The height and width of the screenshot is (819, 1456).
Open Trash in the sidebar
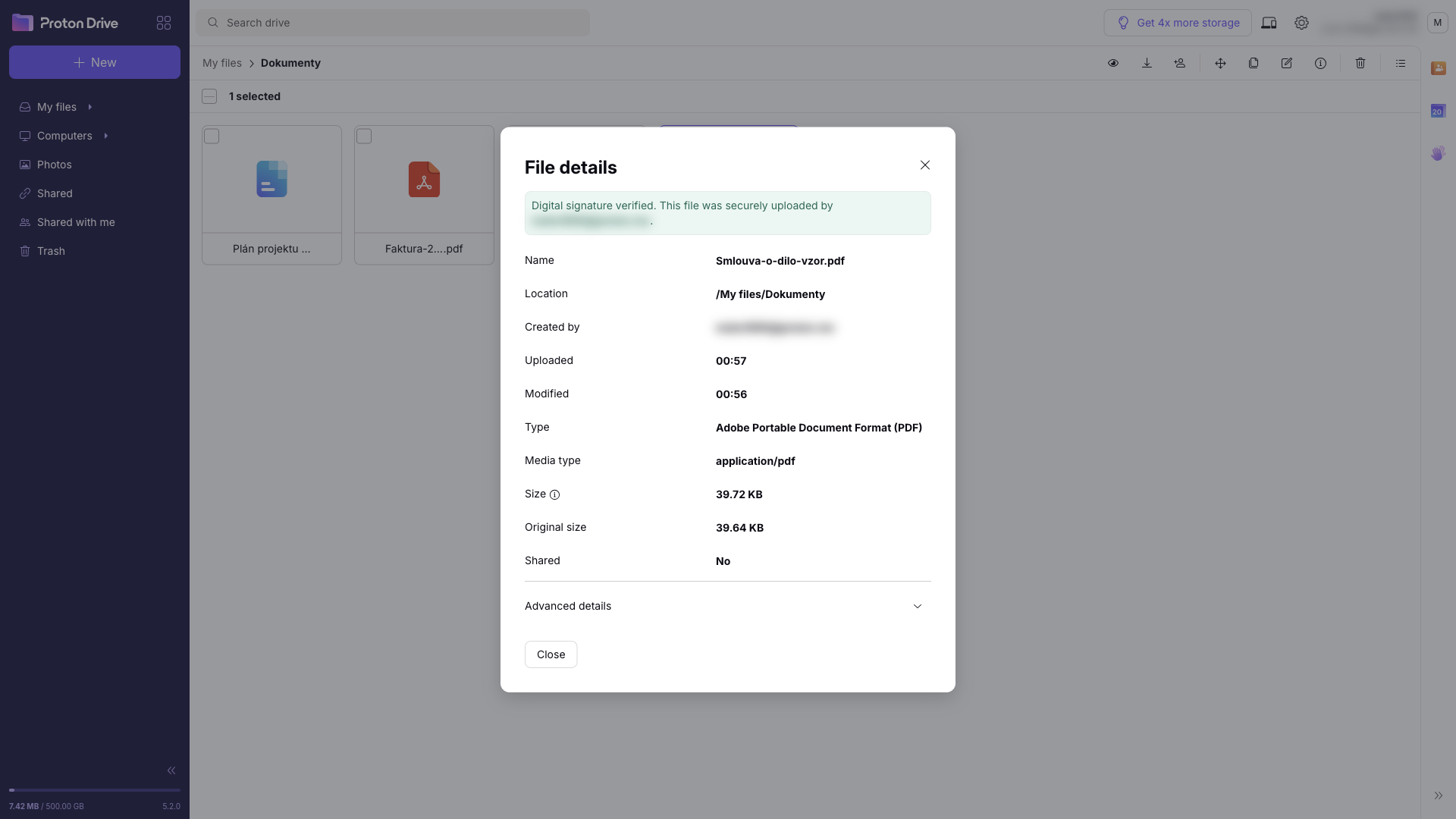tap(95, 251)
